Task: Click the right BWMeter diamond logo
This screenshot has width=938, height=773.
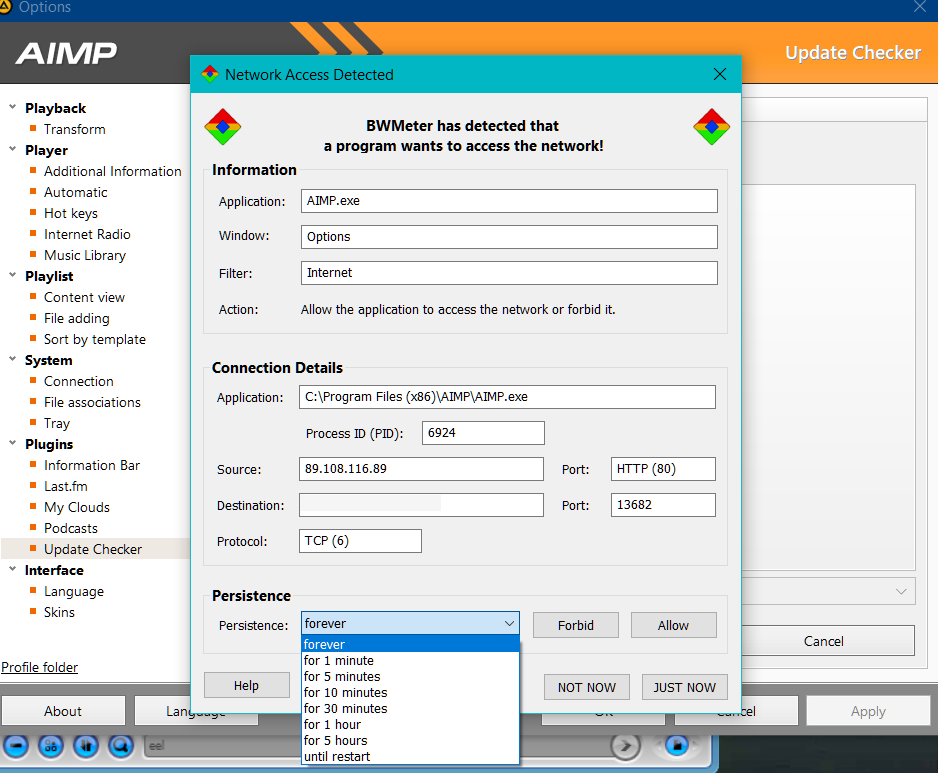Action: (x=711, y=127)
